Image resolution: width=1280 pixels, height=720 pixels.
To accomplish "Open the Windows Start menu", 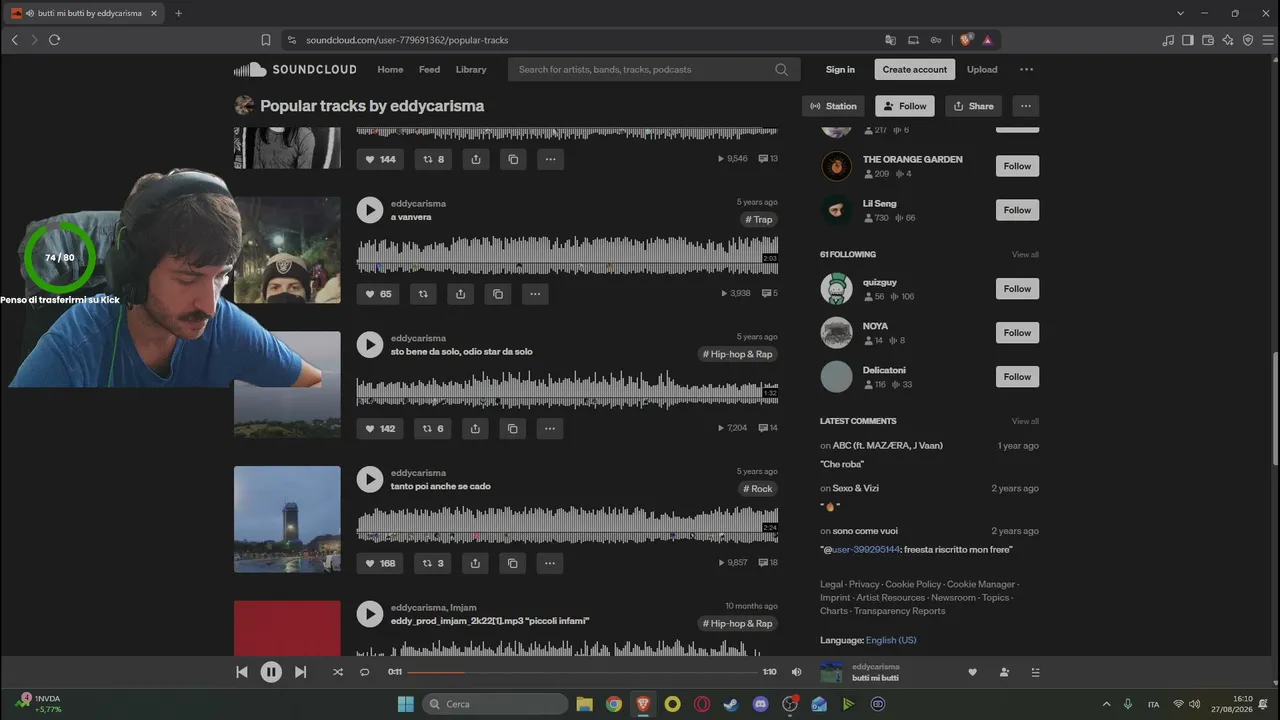I will (406, 704).
